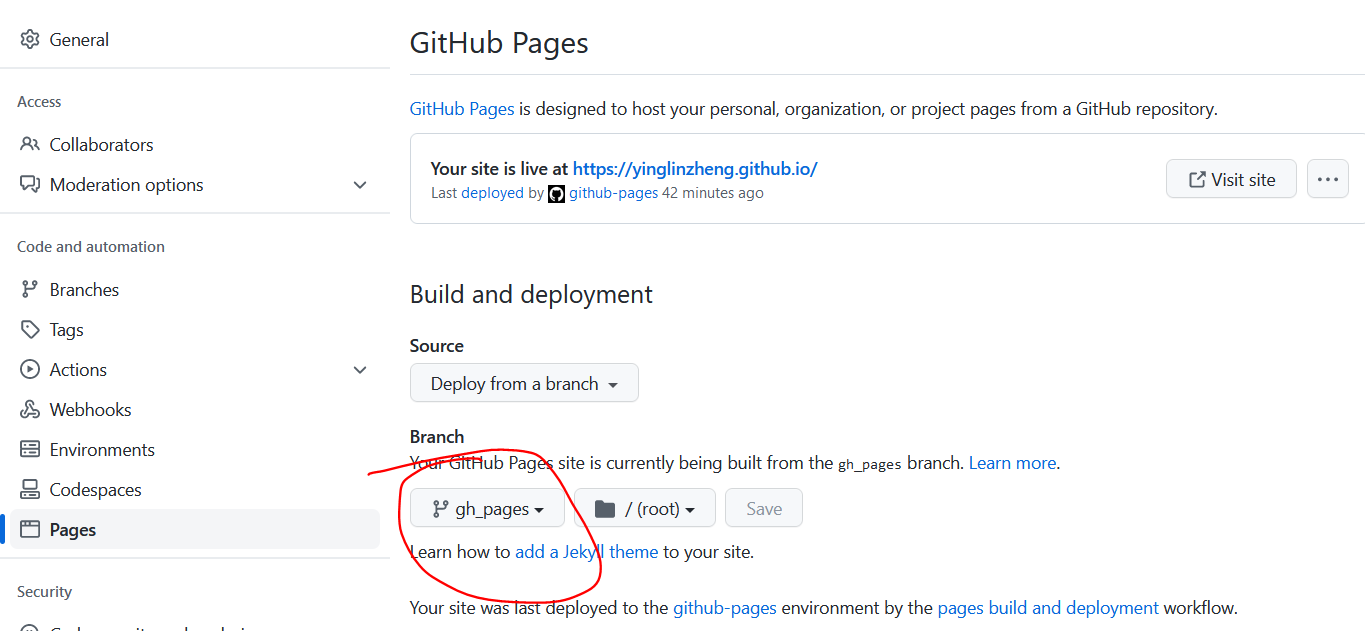This screenshot has height=631, width=1365.
Task: Click the external link icon in Visit site
Action: click(x=1197, y=179)
